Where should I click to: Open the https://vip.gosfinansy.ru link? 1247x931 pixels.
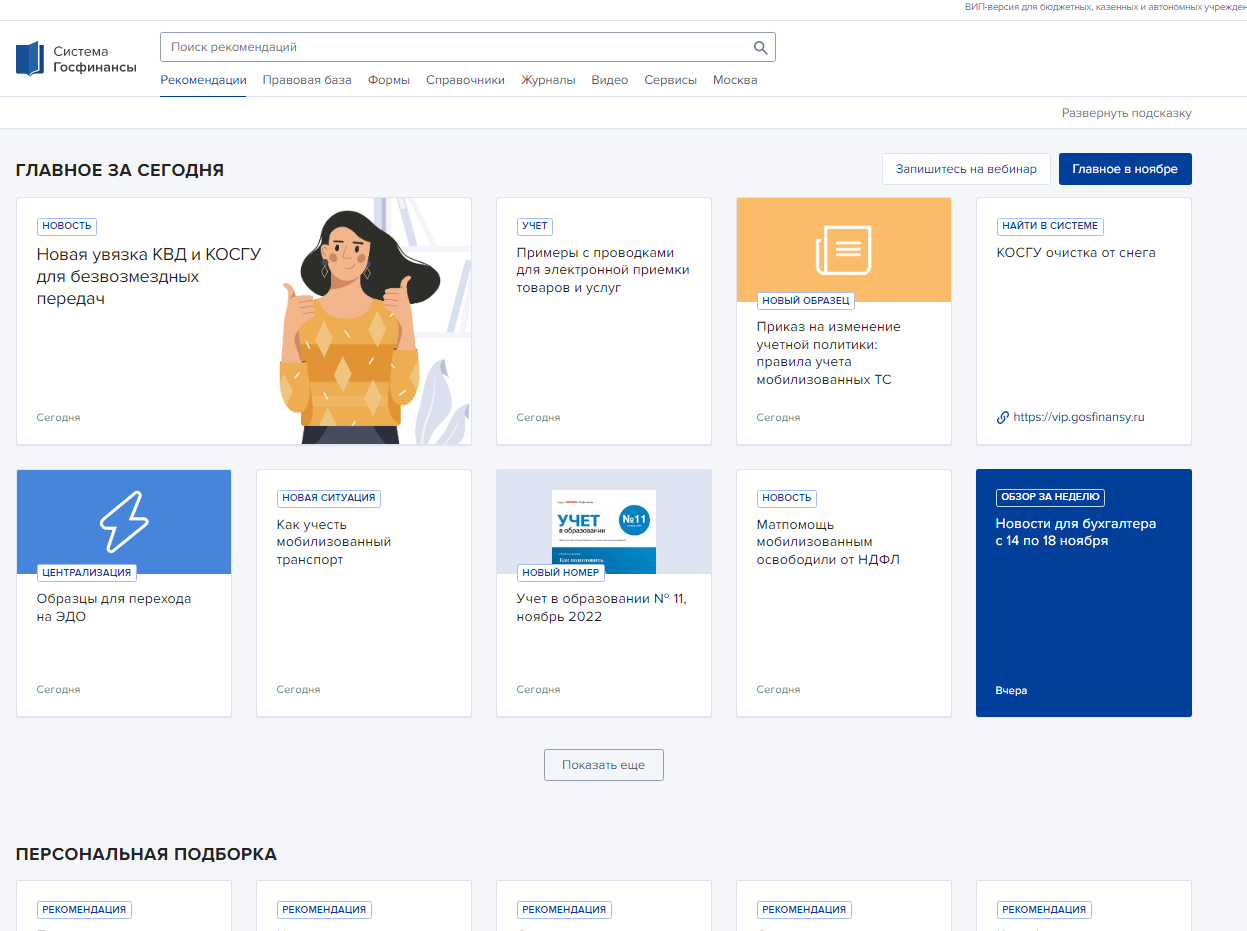point(1078,417)
